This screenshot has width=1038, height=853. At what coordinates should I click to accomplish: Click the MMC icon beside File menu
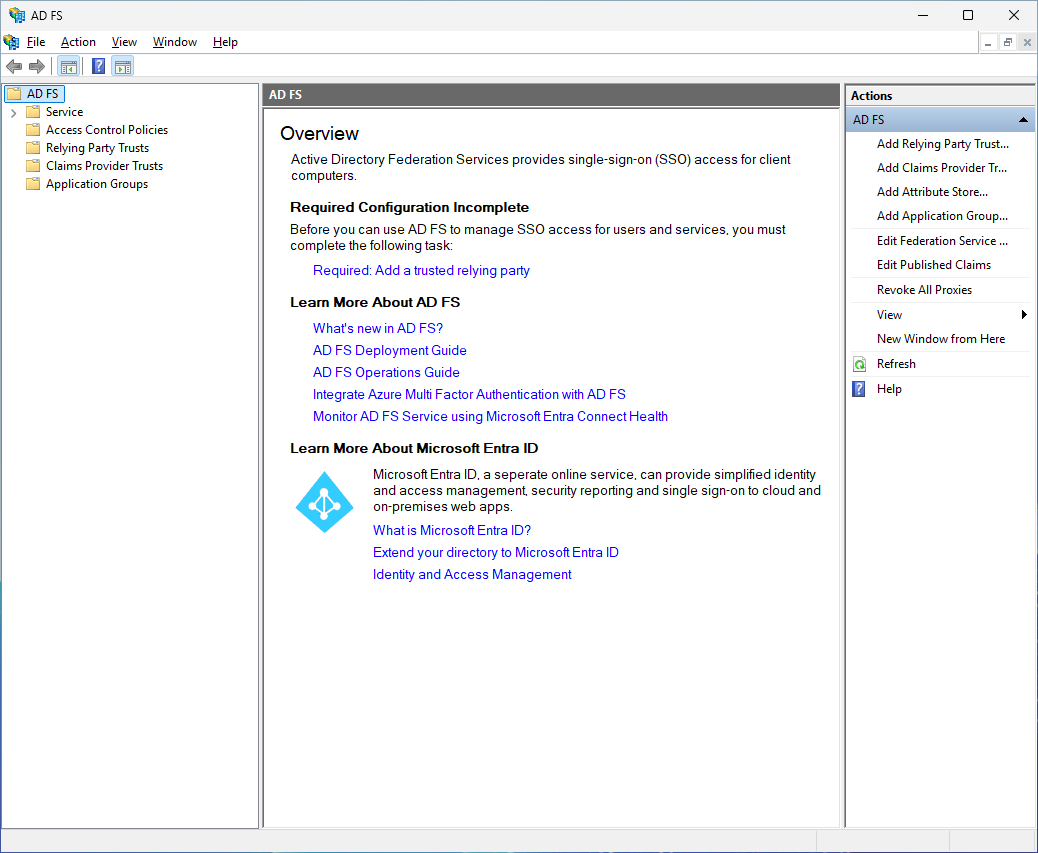pos(11,42)
